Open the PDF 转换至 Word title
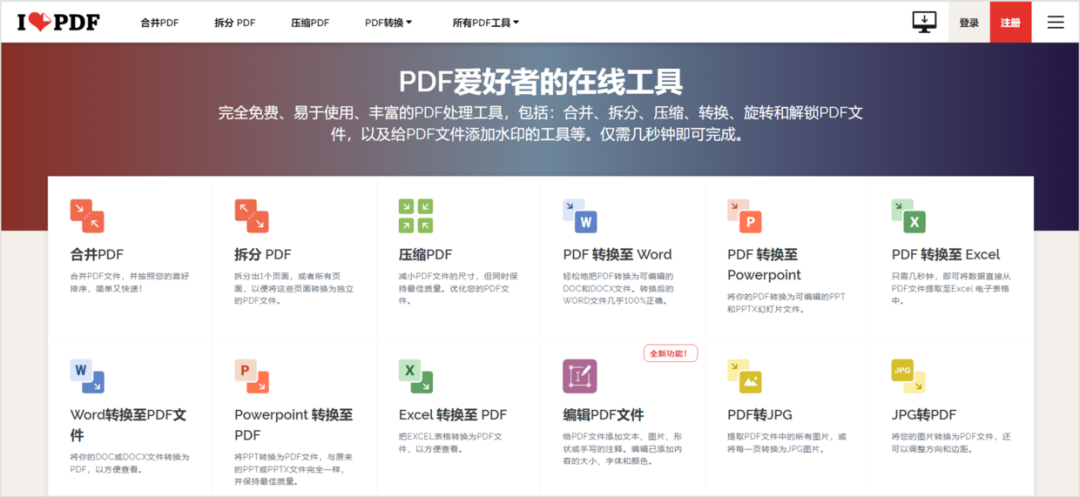The height and width of the screenshot is (497, 1080). (617, 255)
